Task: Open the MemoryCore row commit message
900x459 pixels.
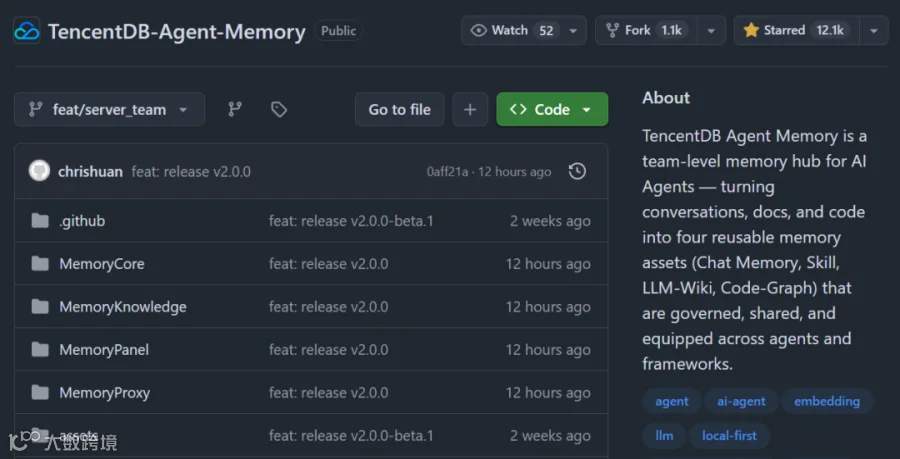Action: tap(328, 264)
